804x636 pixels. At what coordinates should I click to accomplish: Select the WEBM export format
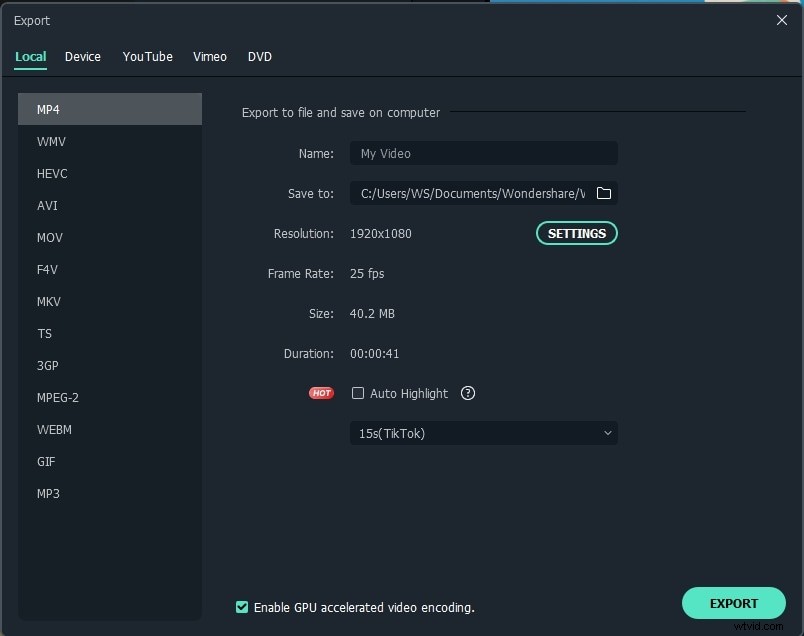click(x=54, y=429)
